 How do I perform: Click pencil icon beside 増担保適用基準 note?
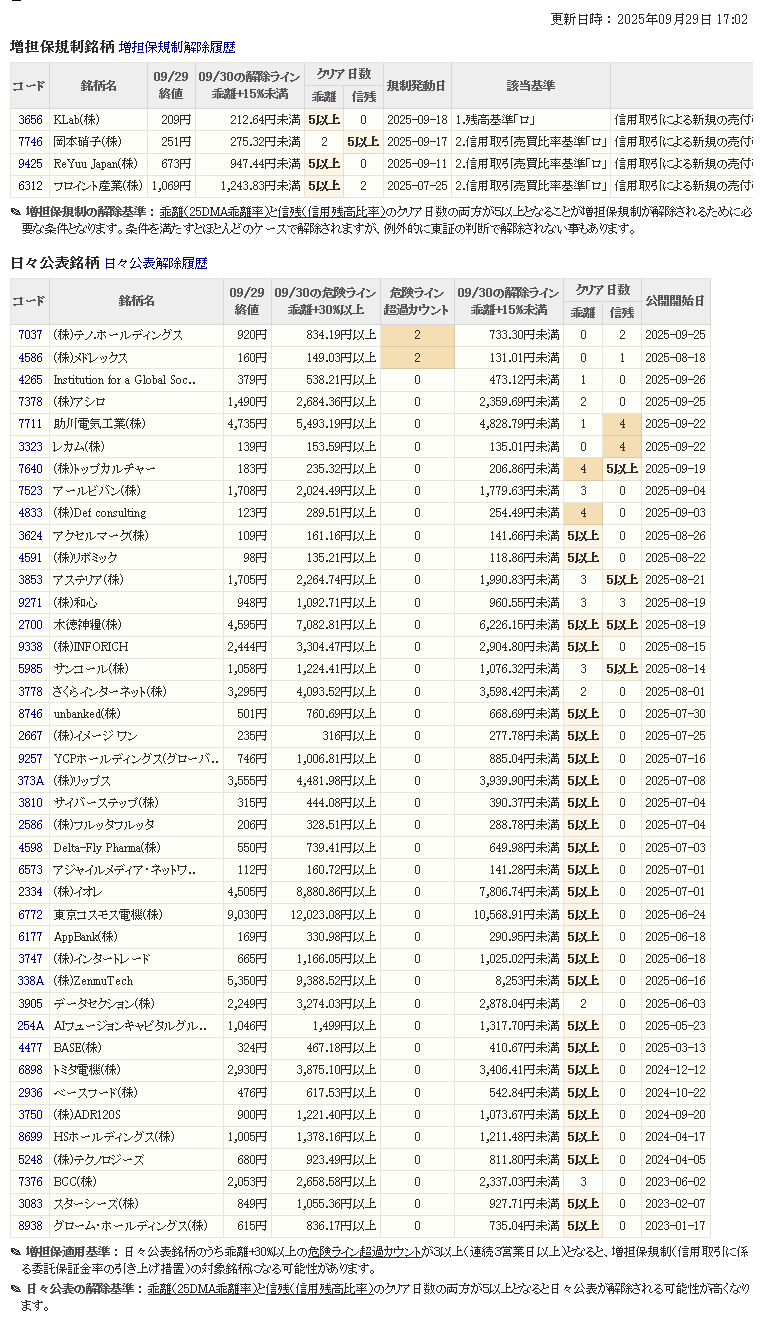(15, 1252)
